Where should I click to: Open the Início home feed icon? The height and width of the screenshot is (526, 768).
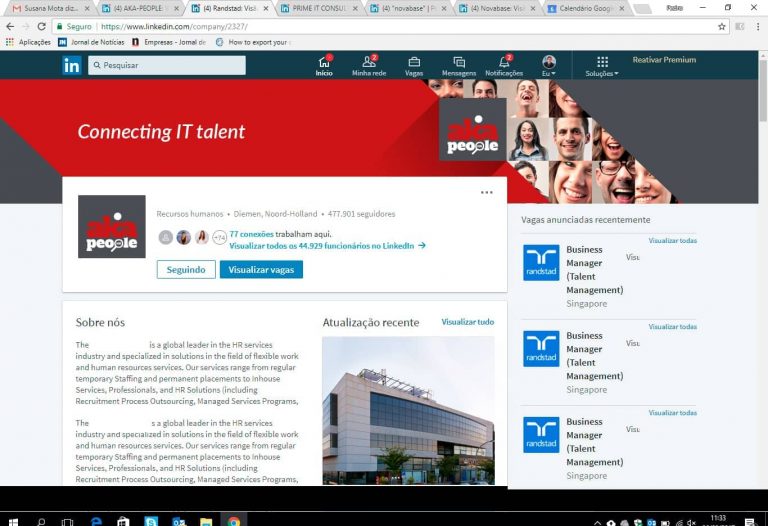(324, 66)
